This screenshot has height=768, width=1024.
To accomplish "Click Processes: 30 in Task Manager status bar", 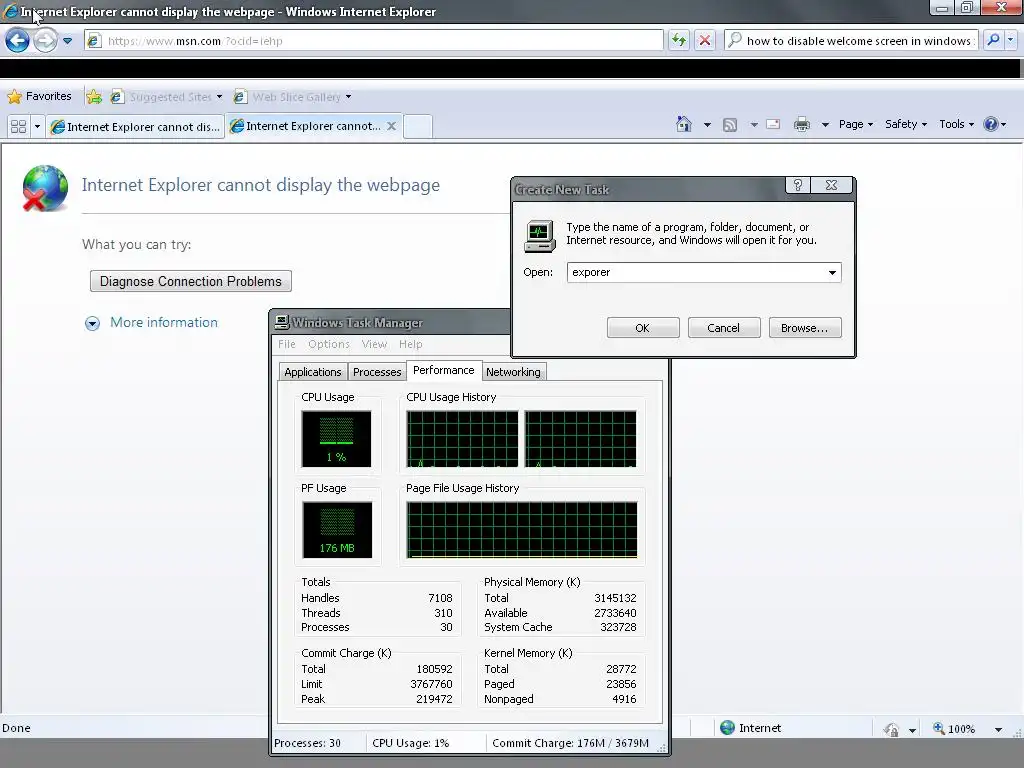I will (307, 743).
